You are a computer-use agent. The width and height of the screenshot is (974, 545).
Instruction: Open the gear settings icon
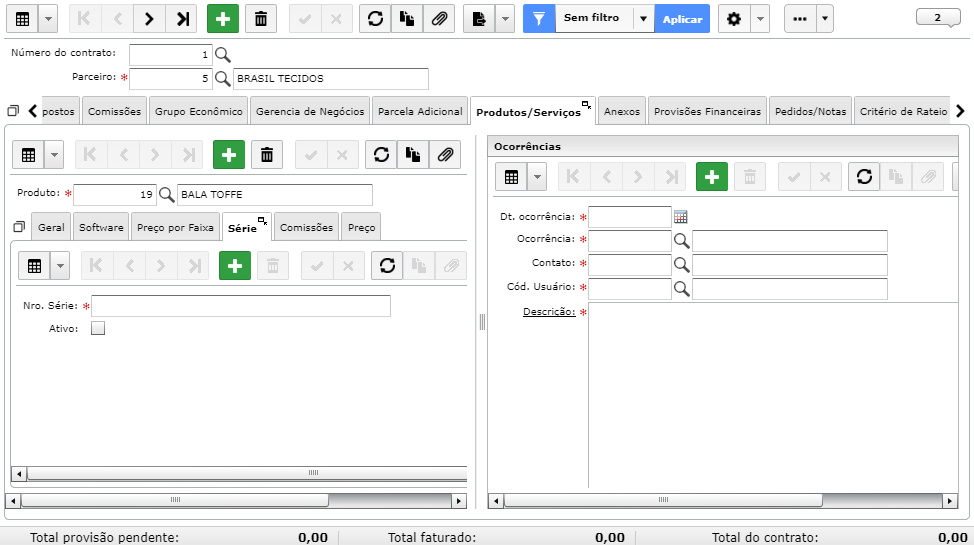[734, 19]
